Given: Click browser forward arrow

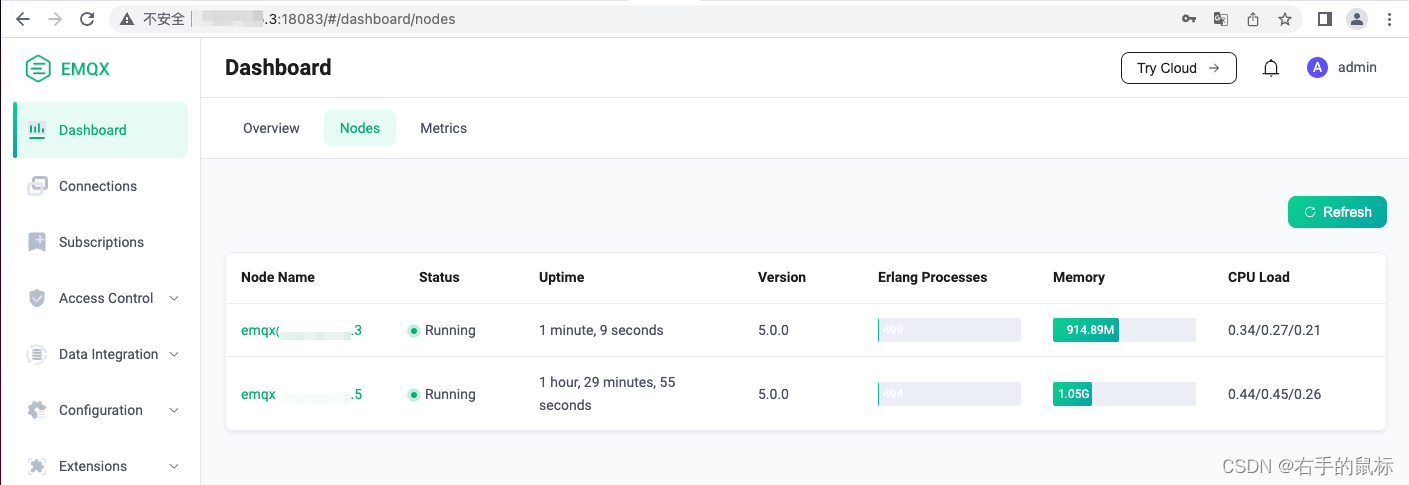Looking at the screenshot, I should 55,19.
